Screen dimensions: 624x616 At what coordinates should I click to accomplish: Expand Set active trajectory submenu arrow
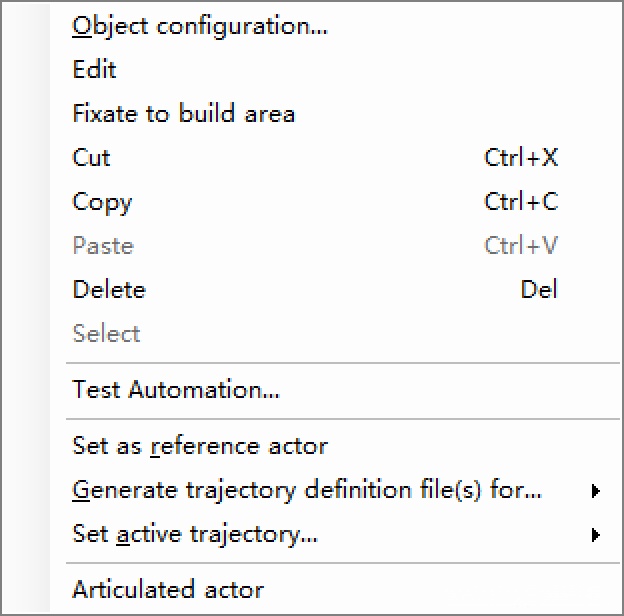coord(596,535)
